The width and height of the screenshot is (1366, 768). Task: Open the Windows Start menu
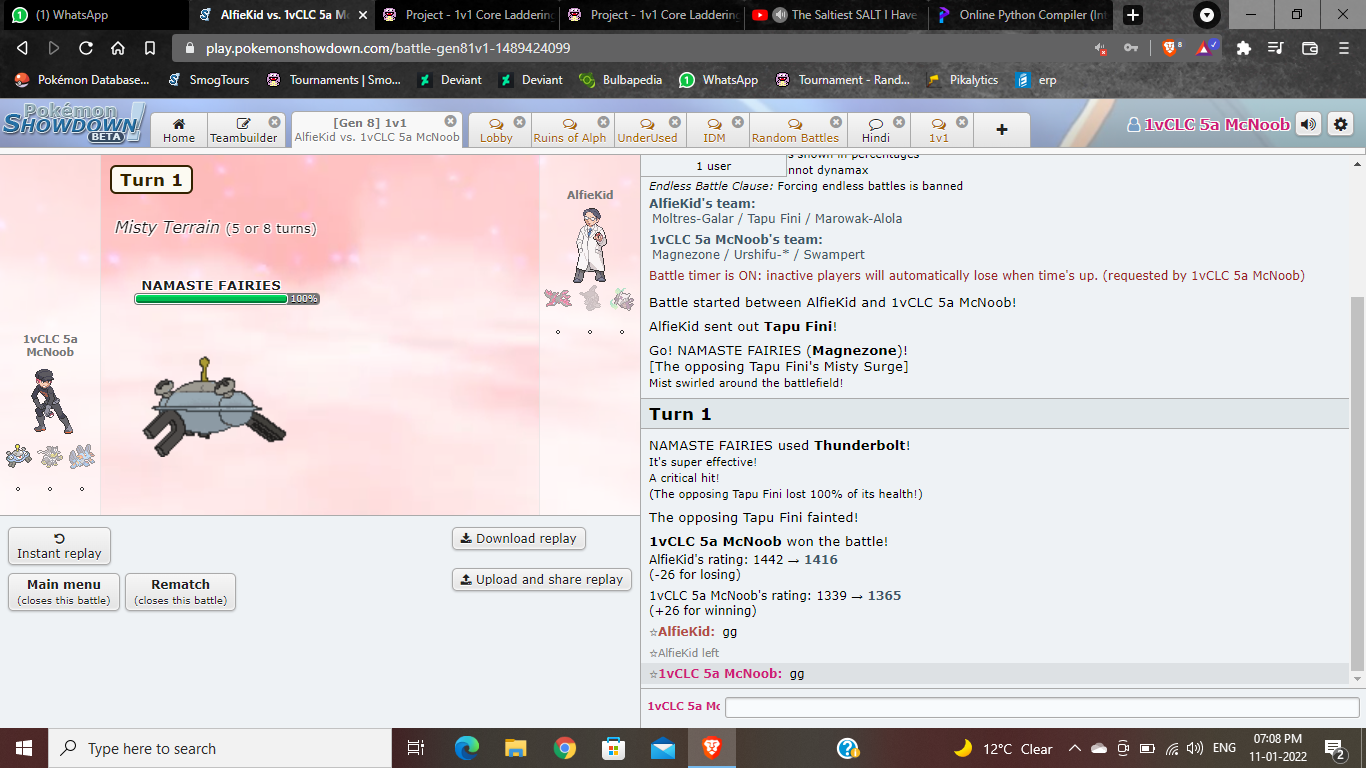24,748
